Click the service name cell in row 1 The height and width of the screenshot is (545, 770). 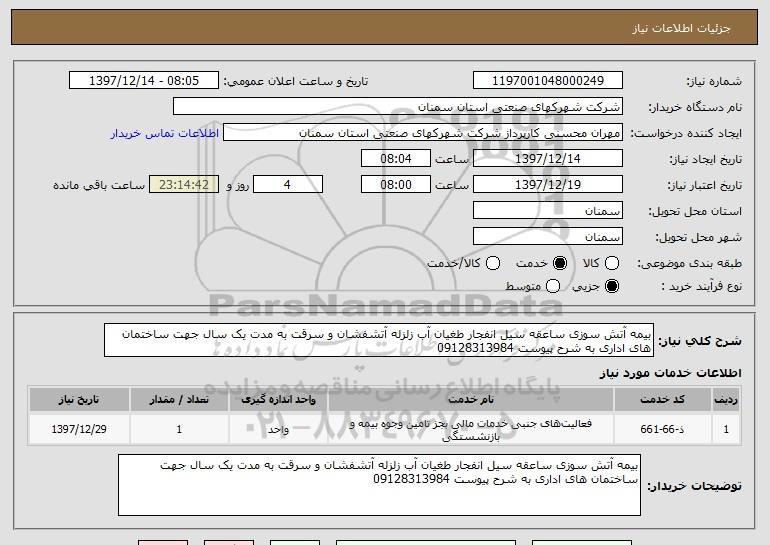click(x=470, y=429)
